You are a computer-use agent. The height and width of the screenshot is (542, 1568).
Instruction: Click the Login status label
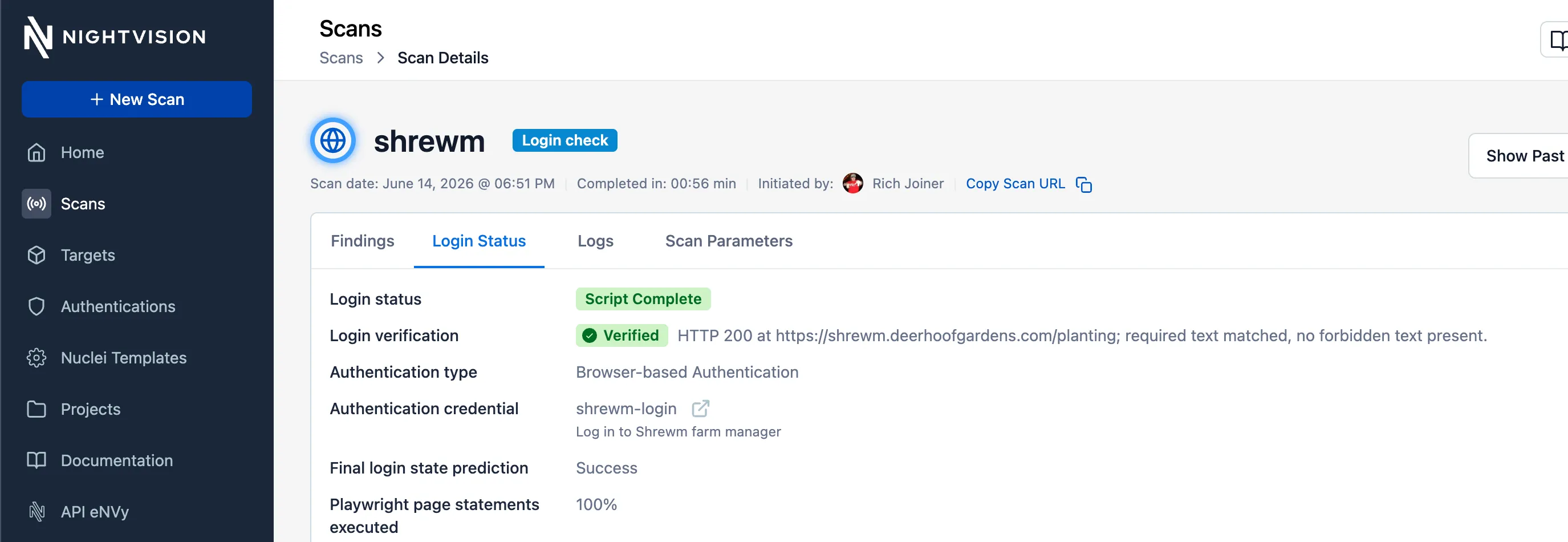(x=375, y=299)
